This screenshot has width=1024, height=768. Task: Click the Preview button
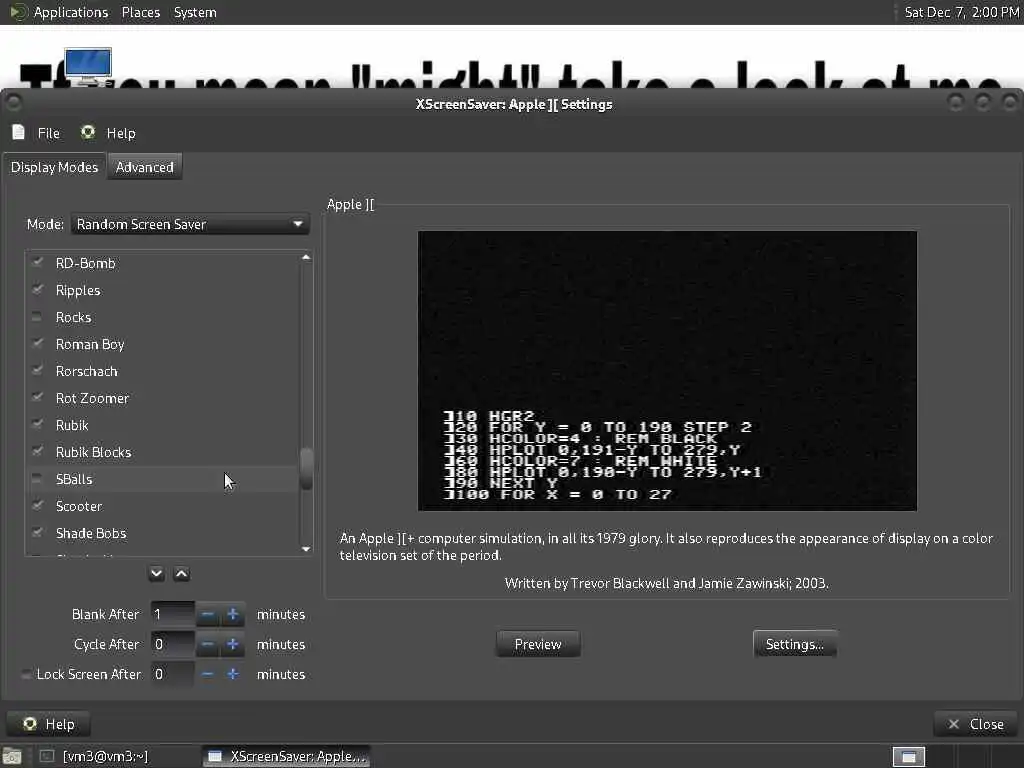click(538, 645)
